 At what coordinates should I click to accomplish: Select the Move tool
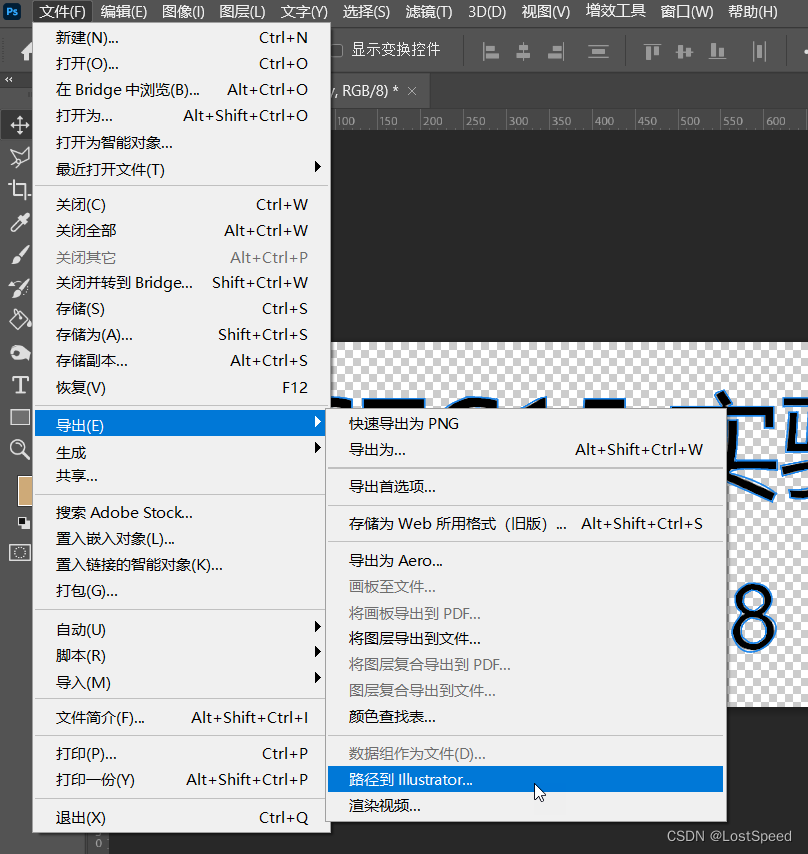(20, 125)
